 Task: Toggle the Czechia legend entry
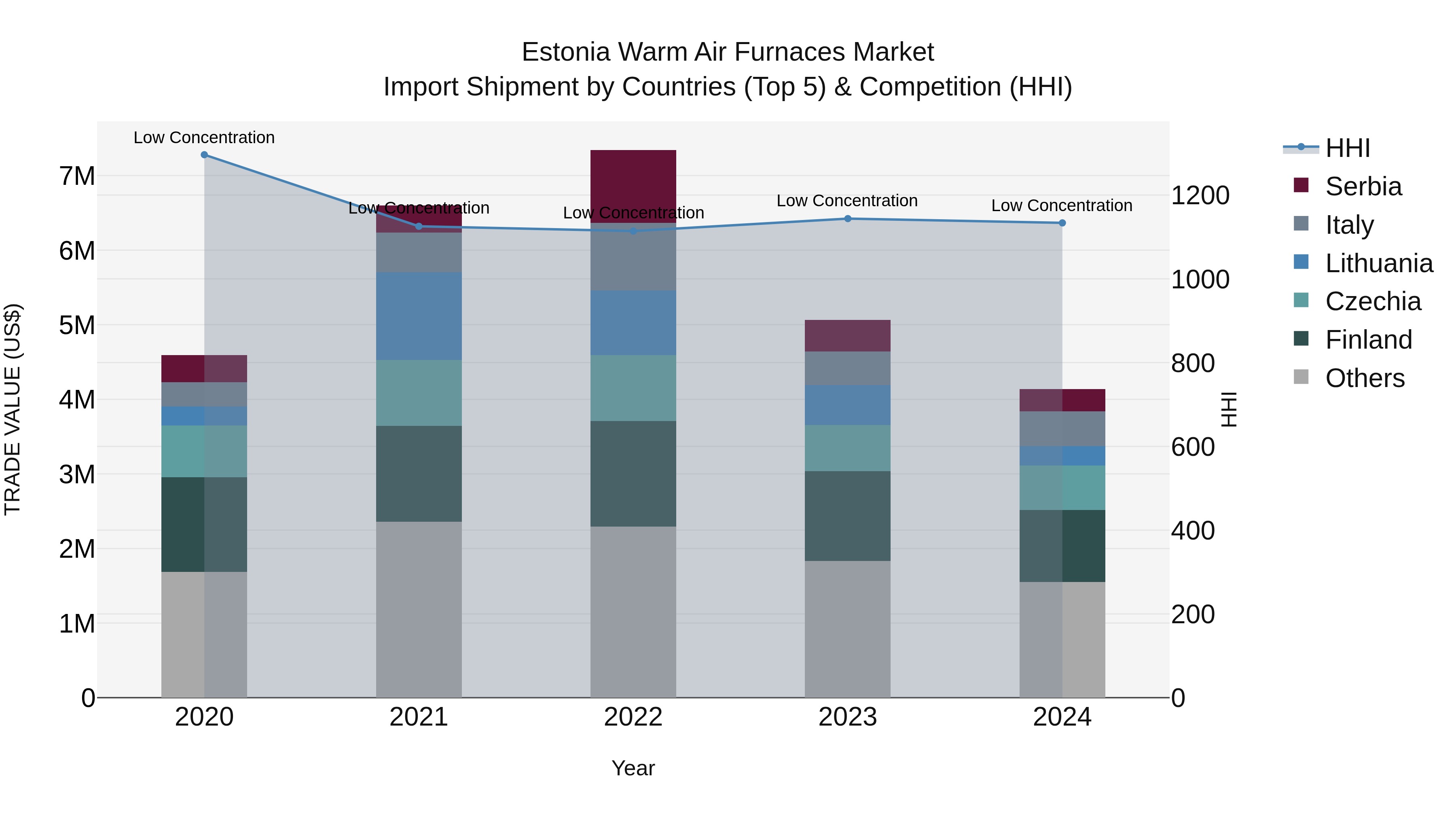1357,301
